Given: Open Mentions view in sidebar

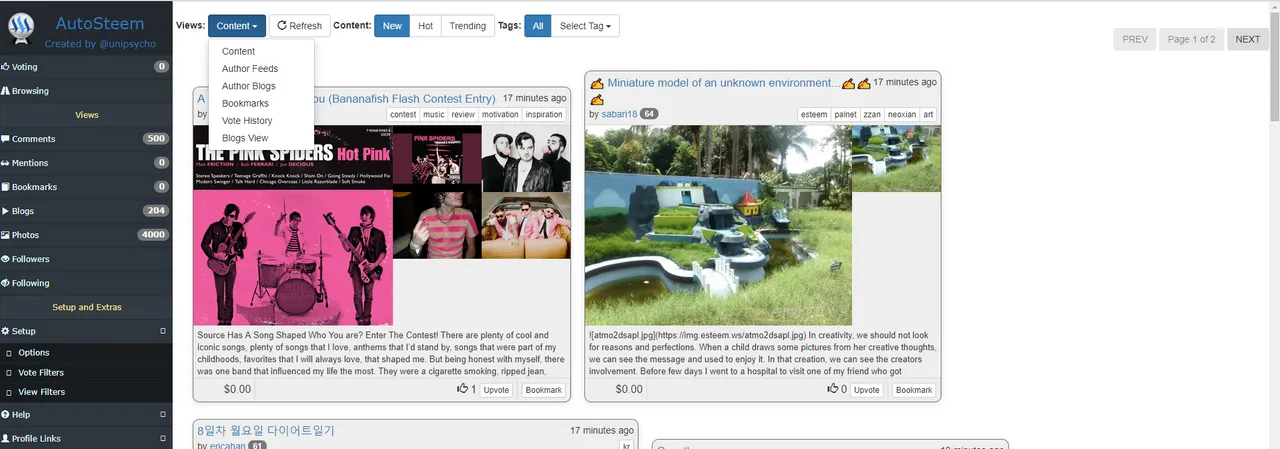Looking at the screenshot, I should 86,163.
